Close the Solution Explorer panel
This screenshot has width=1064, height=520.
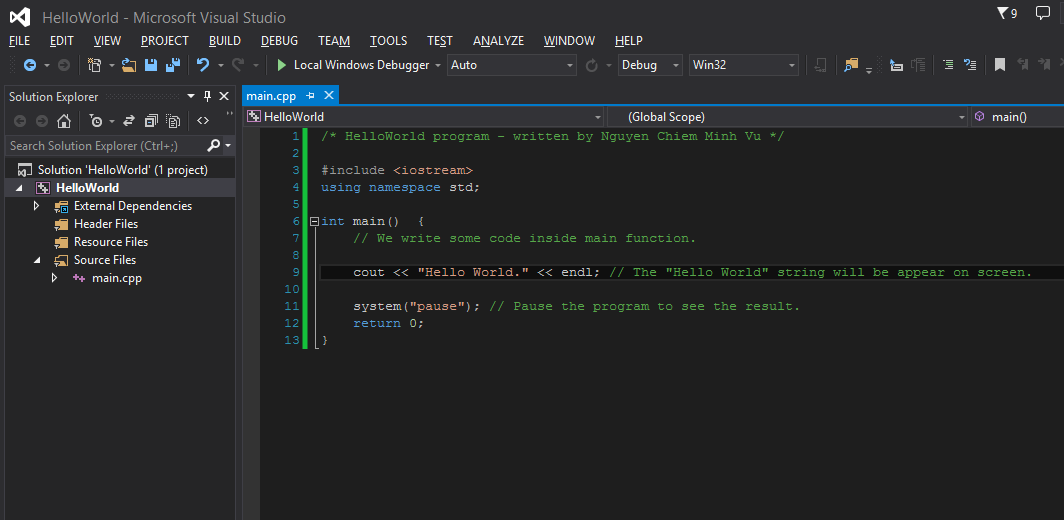224,96
